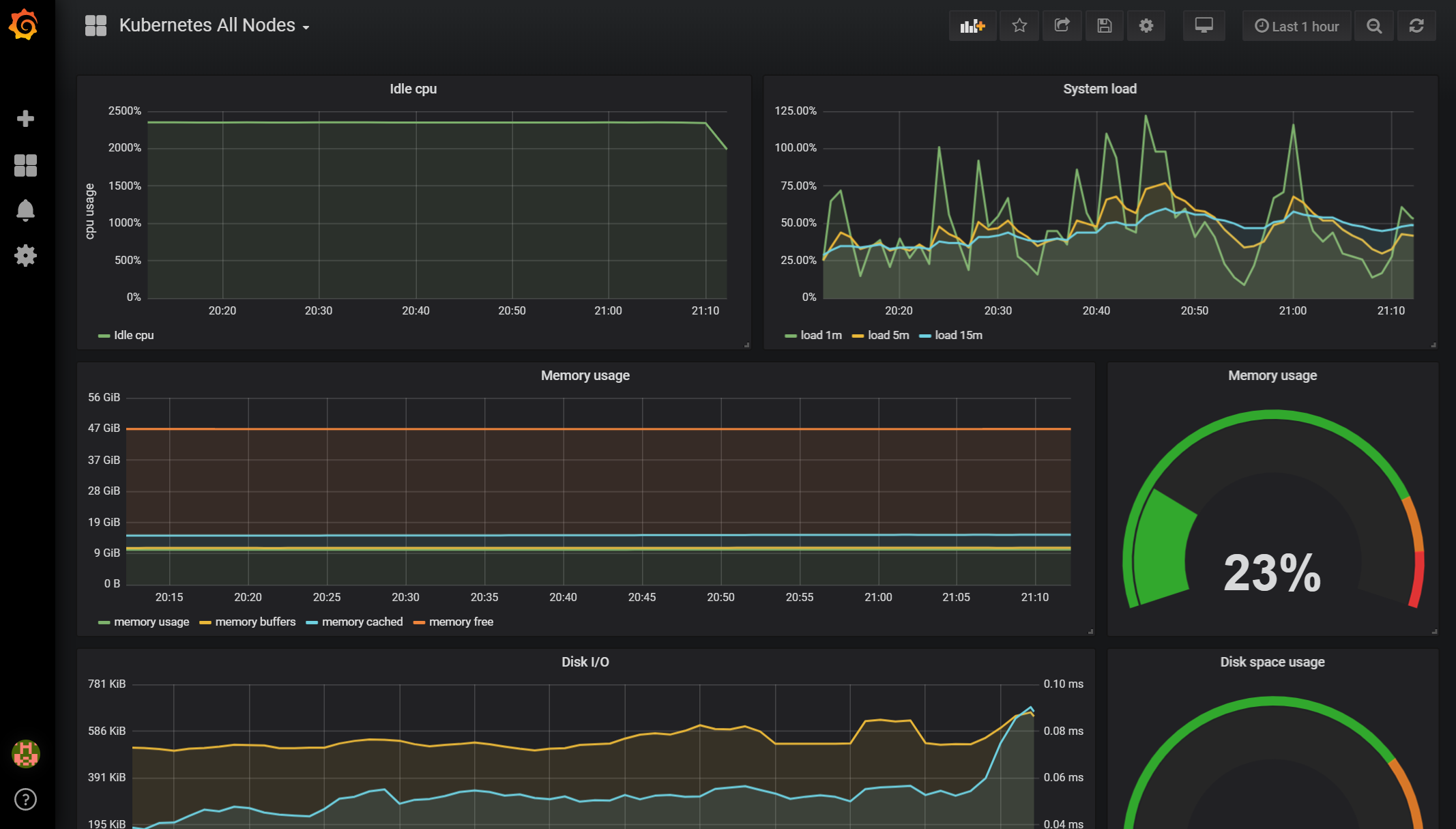Click the Idle cpu panel resize handle
The height and width of the screenshot is (829, 1456).
(x=746, y=345)
